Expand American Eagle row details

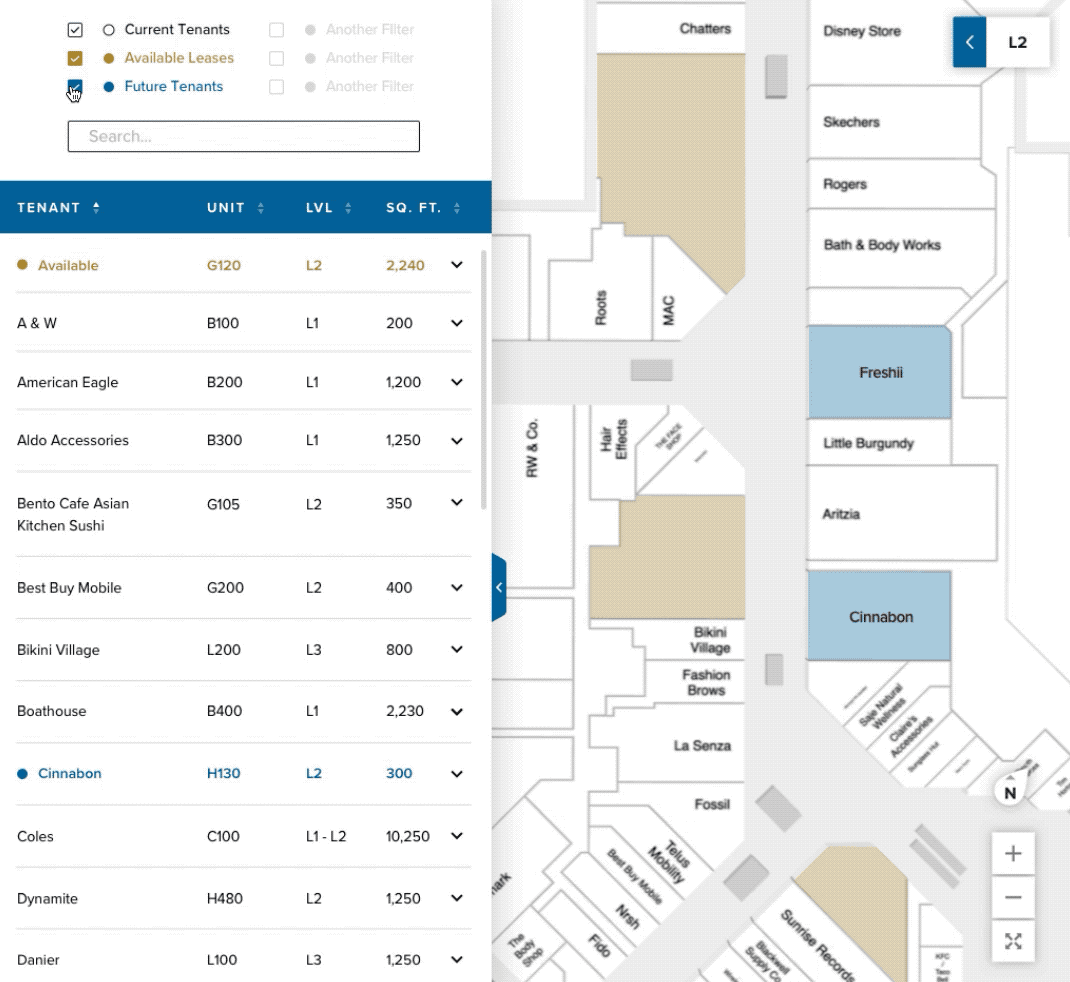point(457,382)
